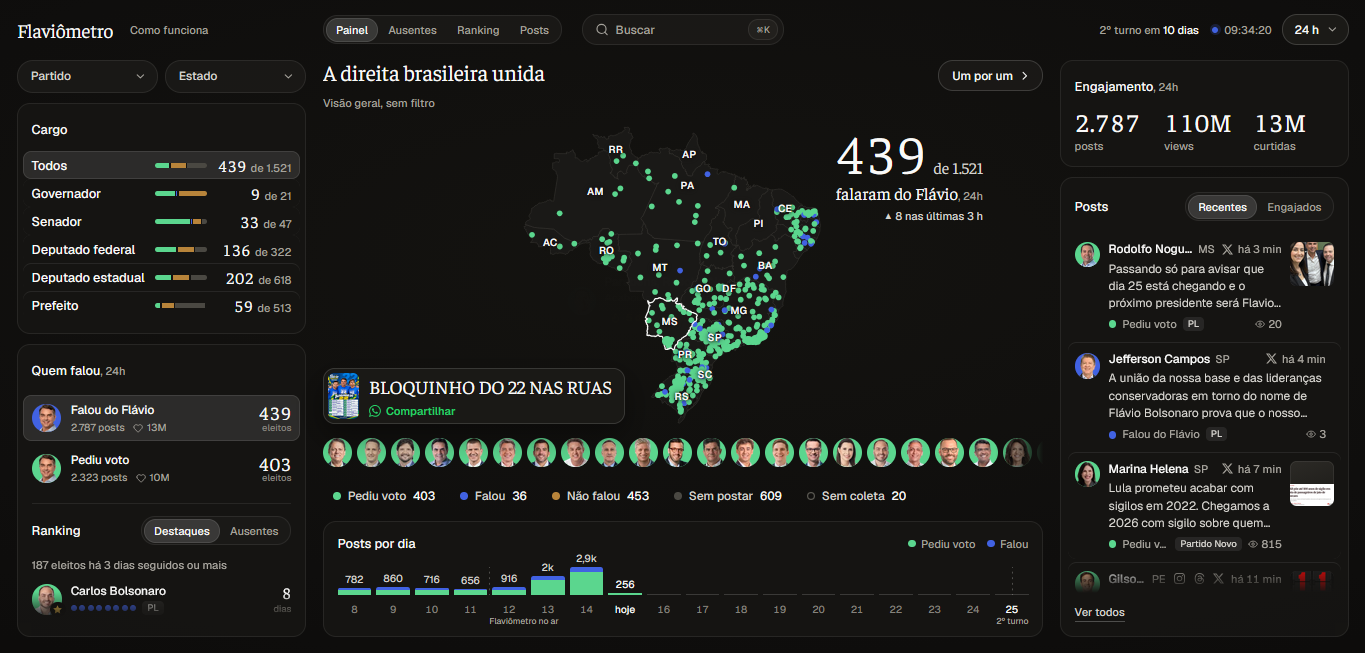
Task: Click the heart icon next to 10M
Action: pyautogui.click(x=141, y=478)
